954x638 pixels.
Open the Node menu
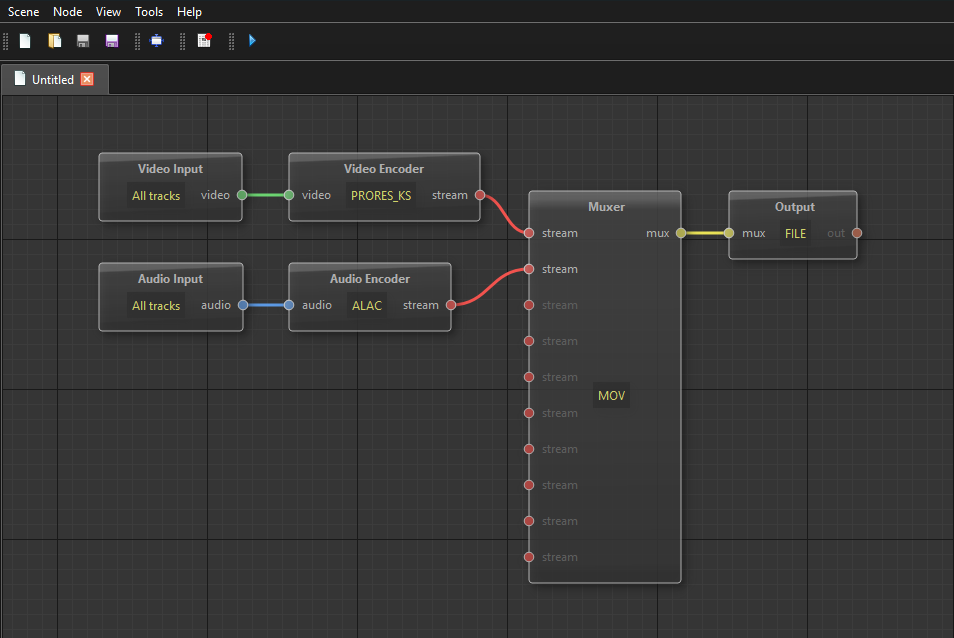tap(68, 12)
